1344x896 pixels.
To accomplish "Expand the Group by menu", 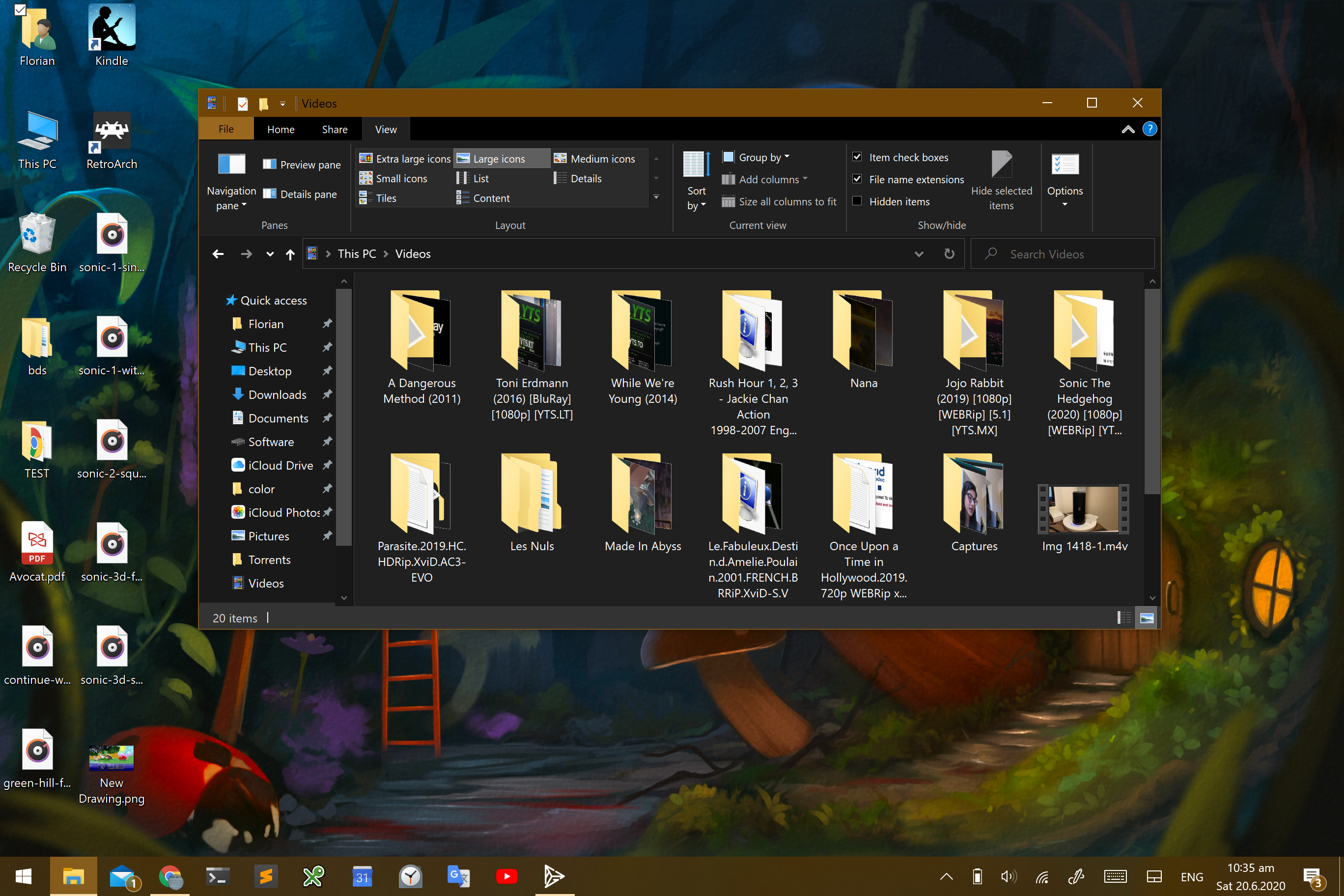I will click(756, 157).
